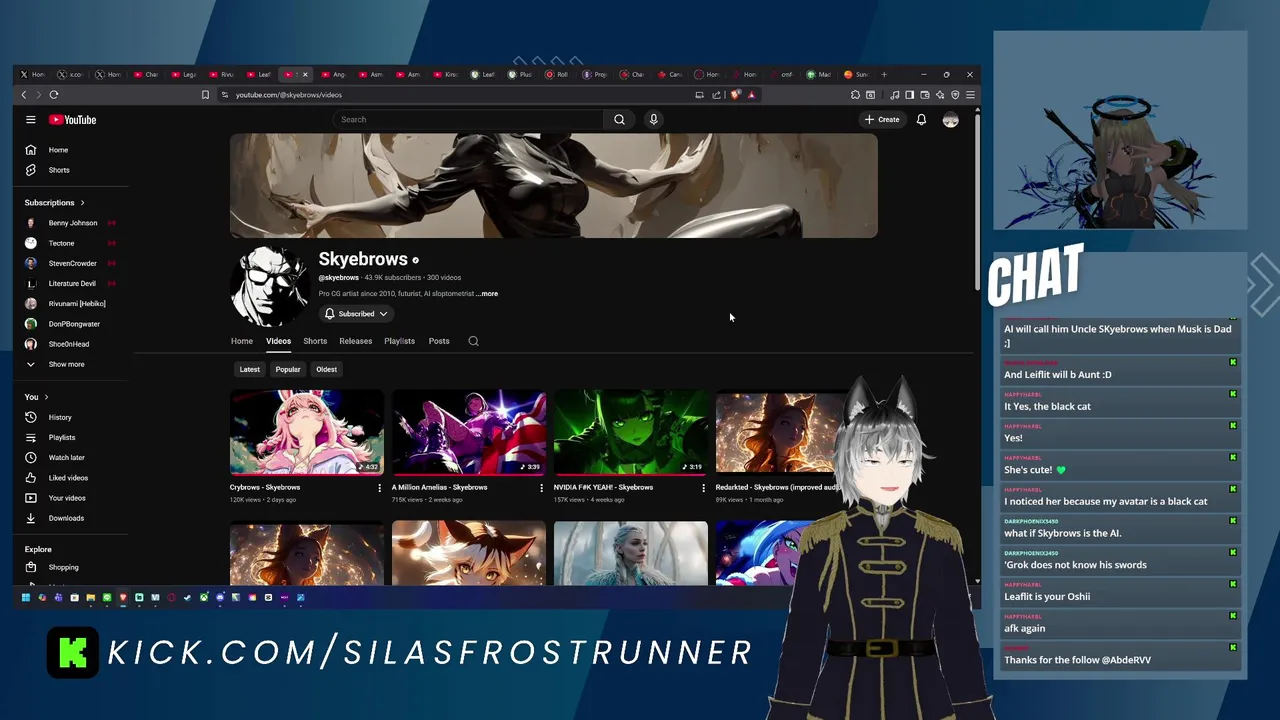Bookmark this page from the address bar
This screenshot has width=1280, height=720.
click(x=205, y=95)
